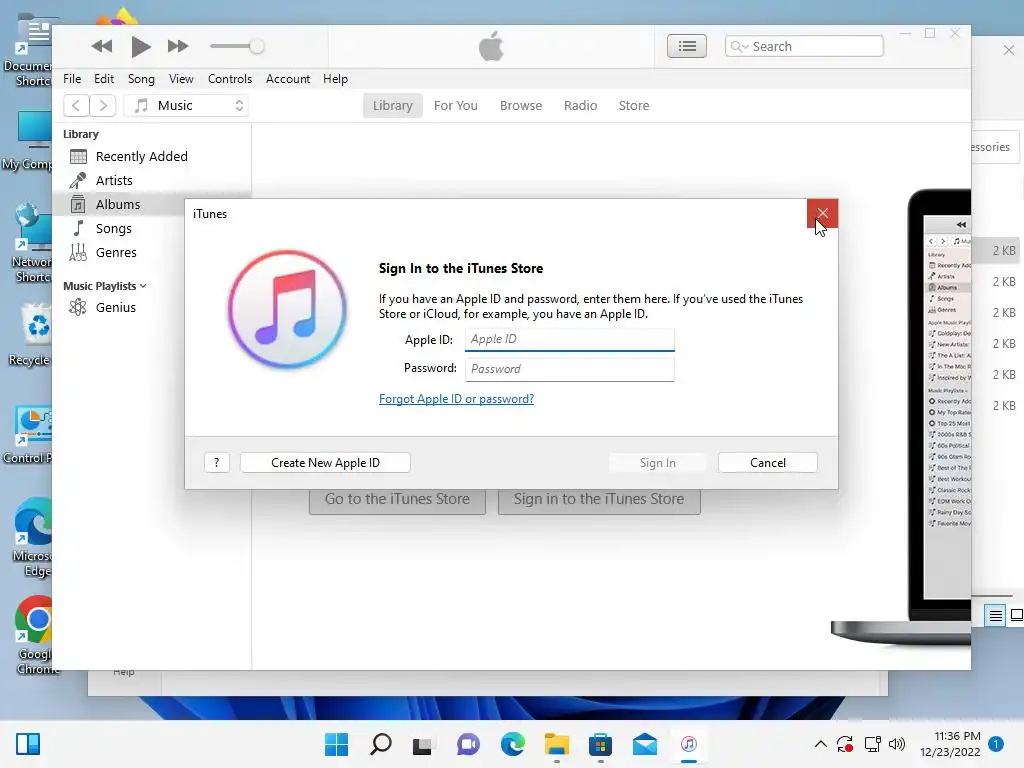Viewport: 1024px width, 768px height.
Task: Close the iTunes sign-in dialog
Action: click(x=822, y=213)
